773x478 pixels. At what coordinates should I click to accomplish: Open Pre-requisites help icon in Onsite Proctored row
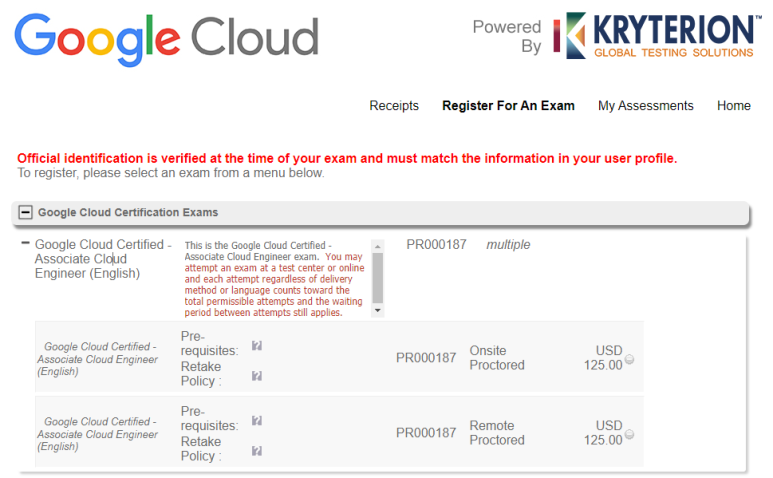pyautogui.click(x=257, y=345)
